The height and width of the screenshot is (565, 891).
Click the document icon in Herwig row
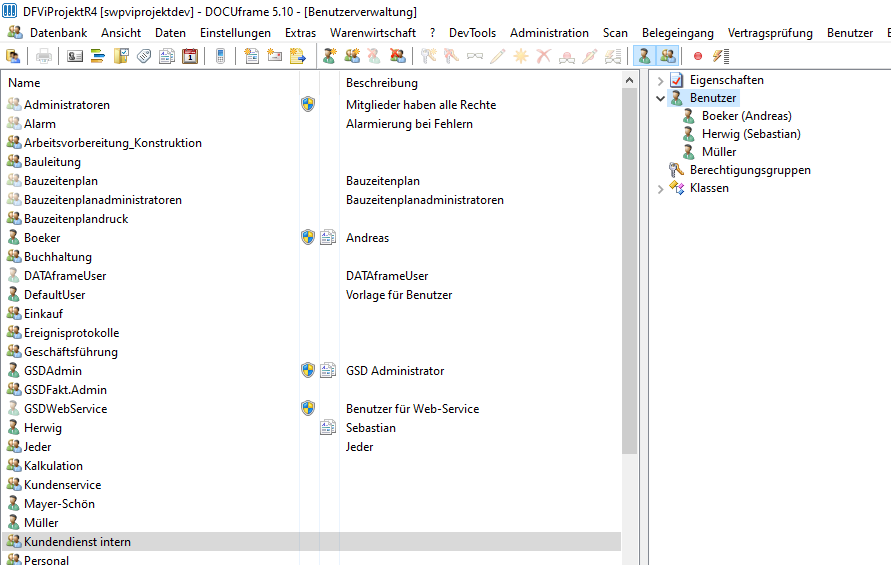pos(328,427)
